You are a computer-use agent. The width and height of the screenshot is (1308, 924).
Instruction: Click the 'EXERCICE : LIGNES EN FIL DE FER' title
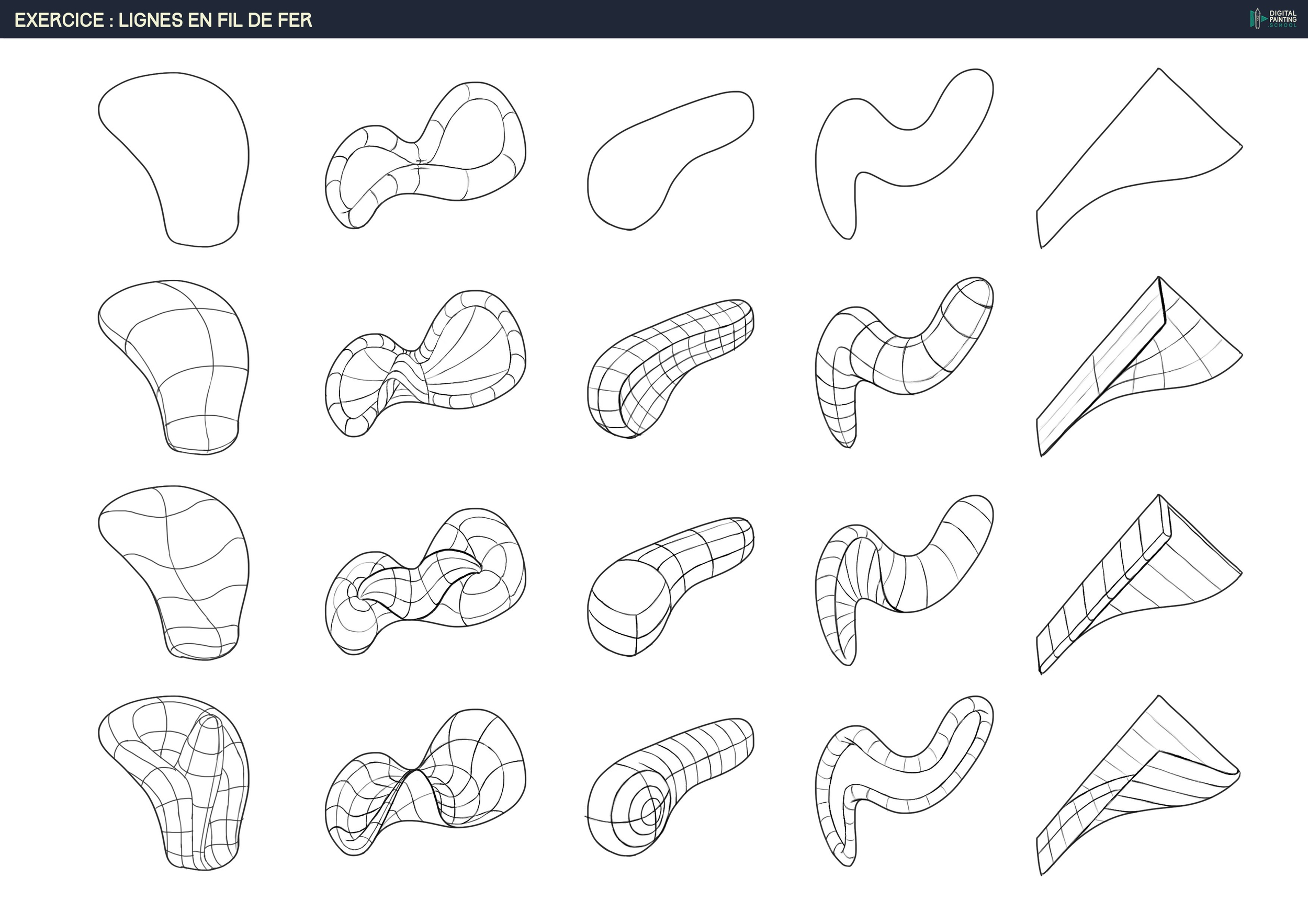tap(163, 20)
